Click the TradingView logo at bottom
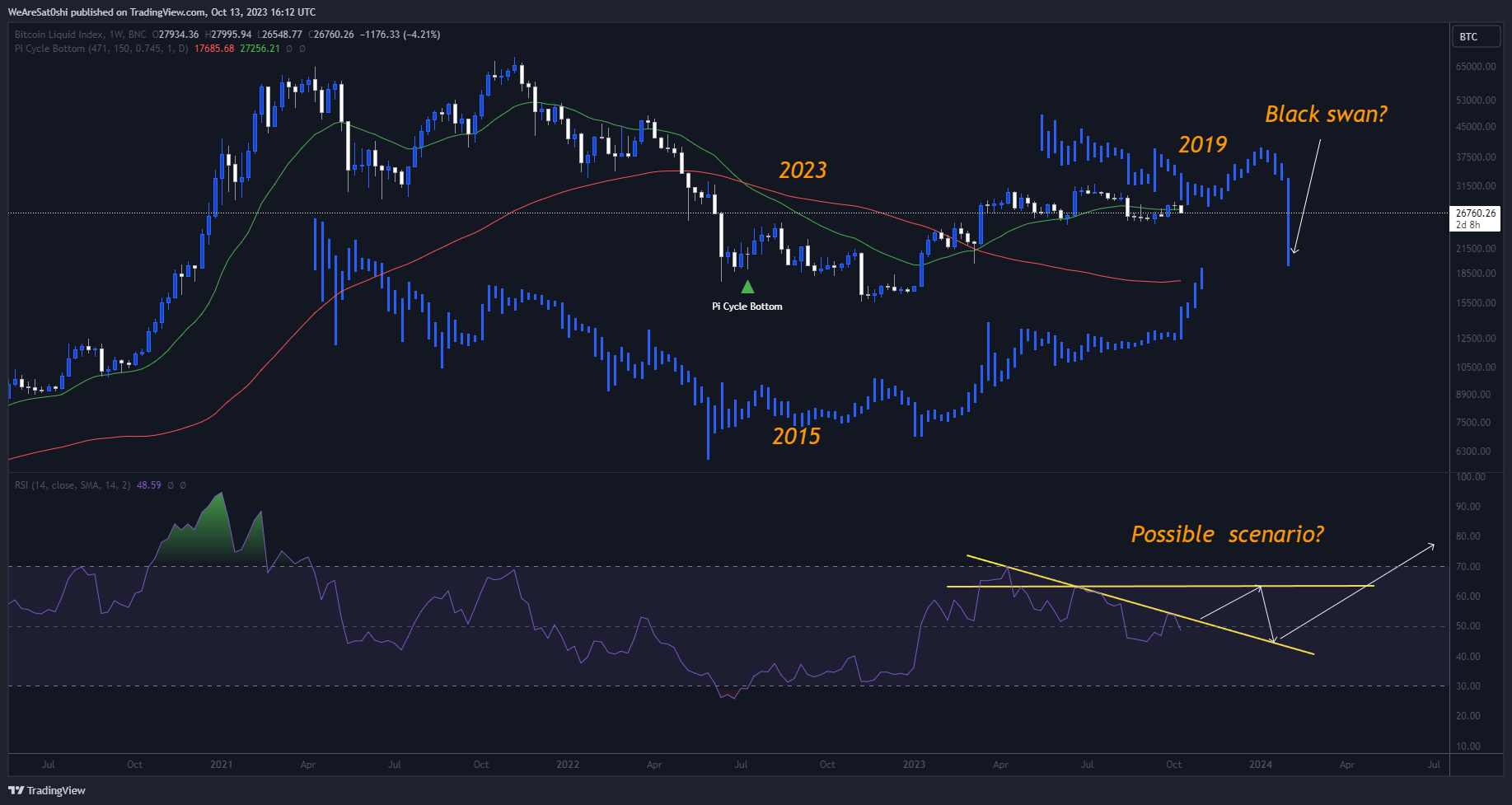The width and height of the screenshot is (1512, 805). point(47,790)
